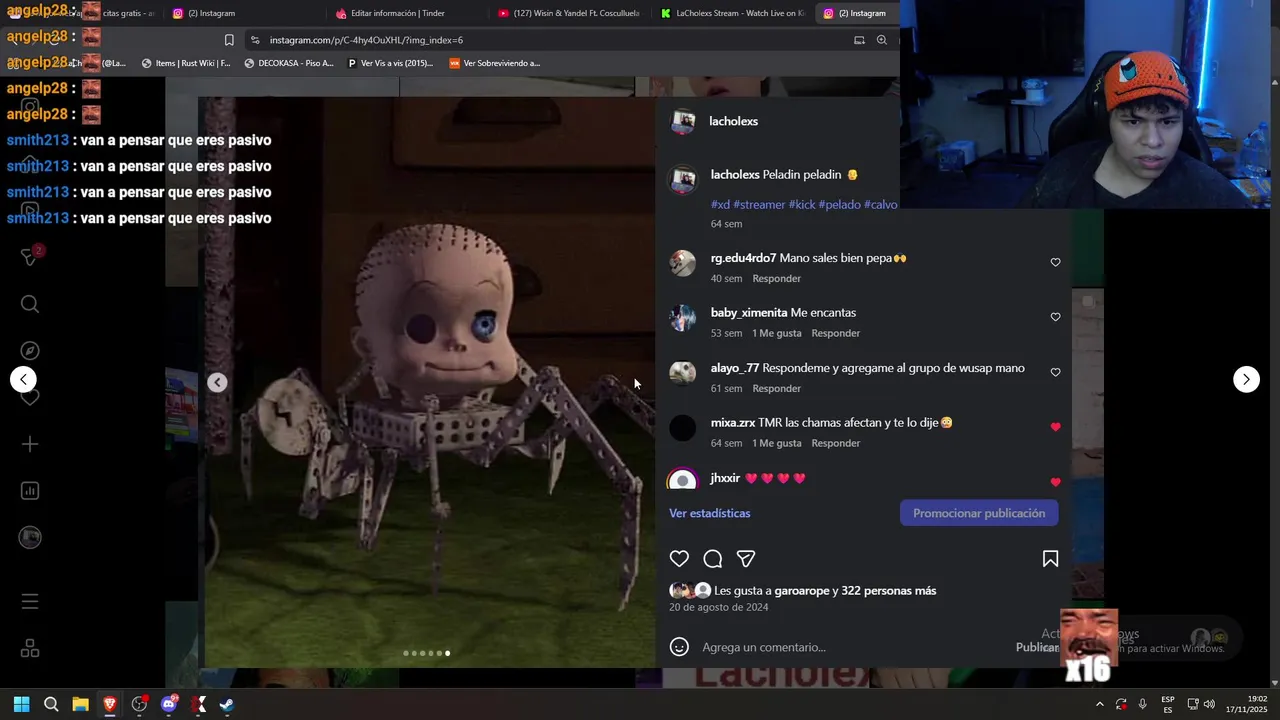Reply to rg.edu4rdo7's comment
The image size is (1280, 720).
tap(777, 278)
